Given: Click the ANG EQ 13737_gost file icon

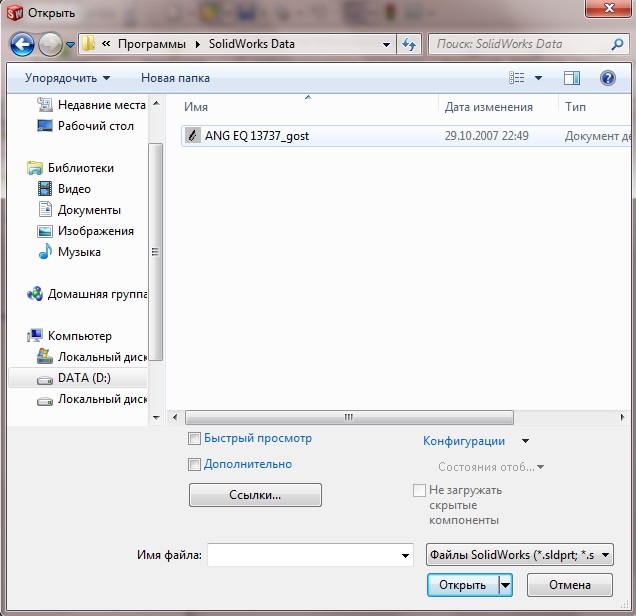Looking at the screenshot, I should click(x=193, y=135).
